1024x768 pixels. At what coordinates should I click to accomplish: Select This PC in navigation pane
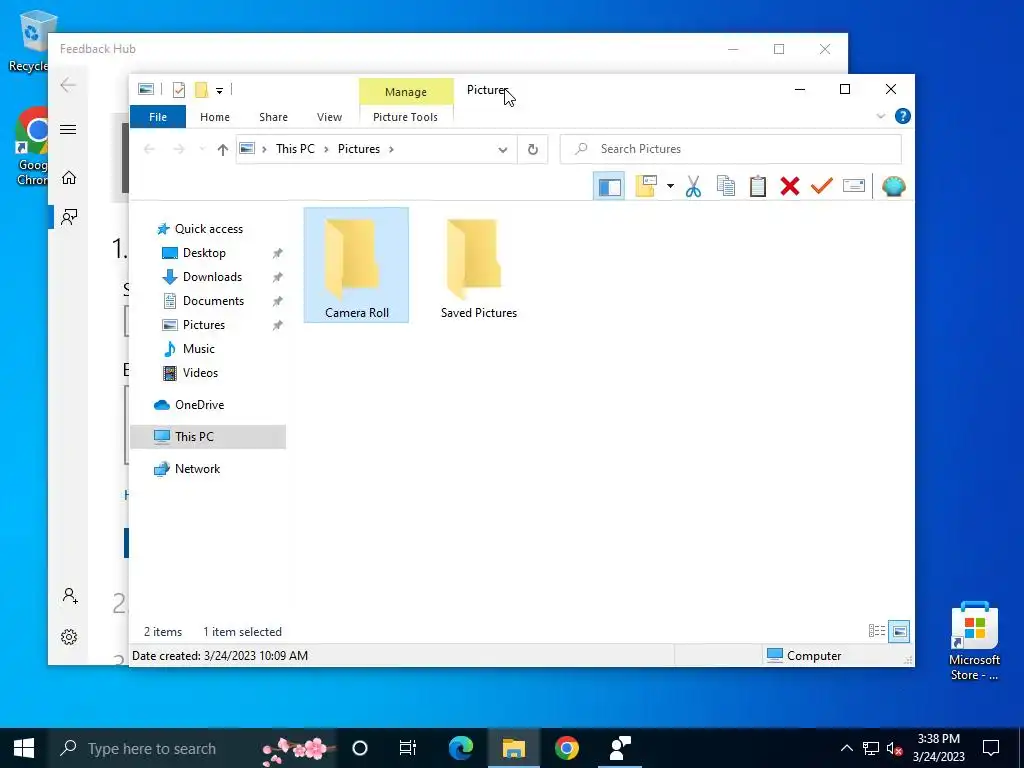click(208, 437)
